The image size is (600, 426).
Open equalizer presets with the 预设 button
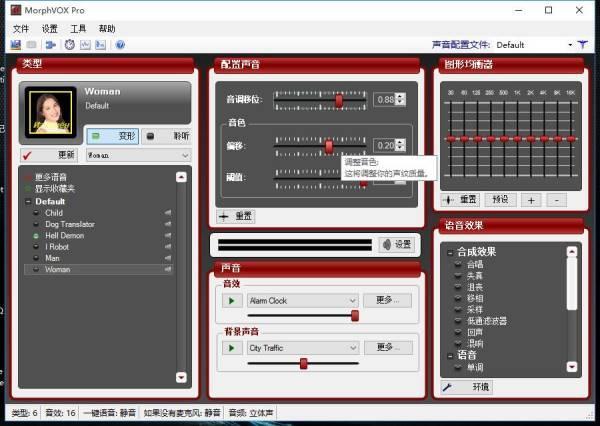click(x=501, y=199)
